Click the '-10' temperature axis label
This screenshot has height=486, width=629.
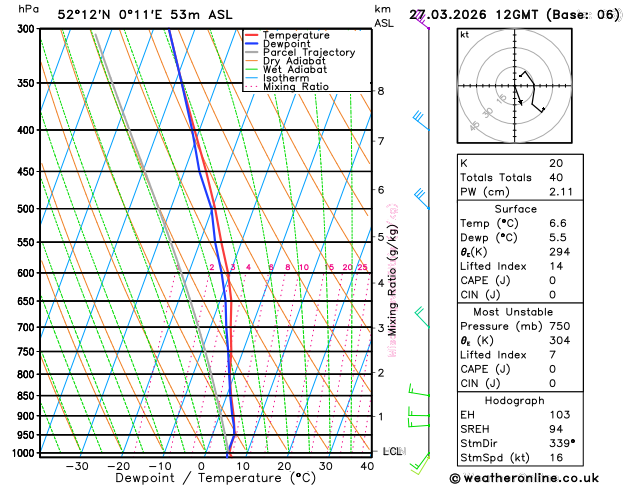(160, 466)
